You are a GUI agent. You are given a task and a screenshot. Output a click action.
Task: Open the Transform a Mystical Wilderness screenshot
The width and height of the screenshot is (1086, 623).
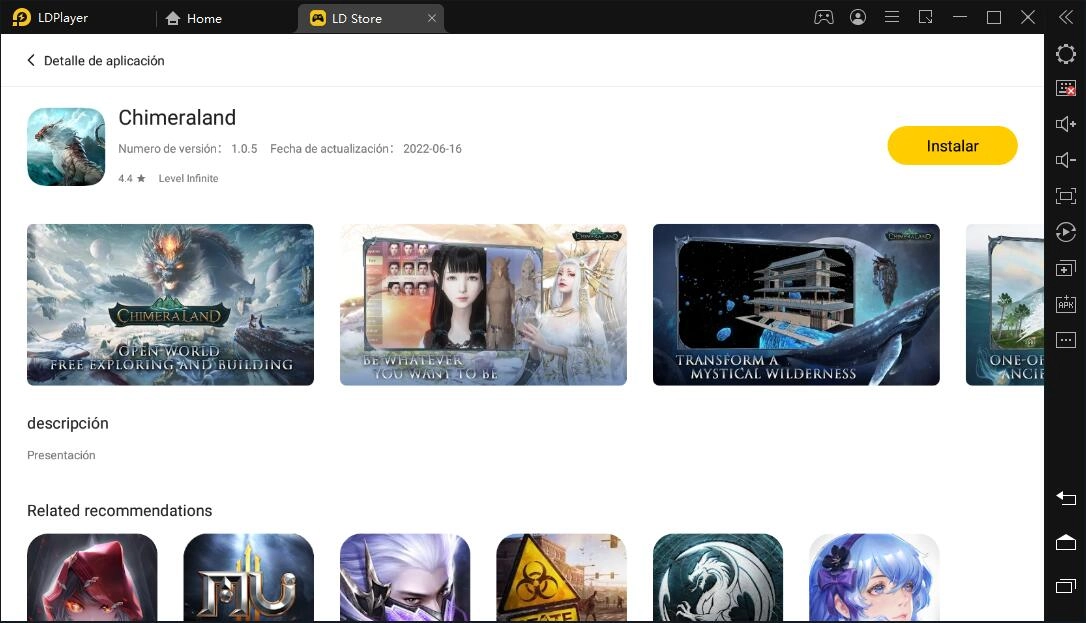pyautogui.click(x=796, y=304)
